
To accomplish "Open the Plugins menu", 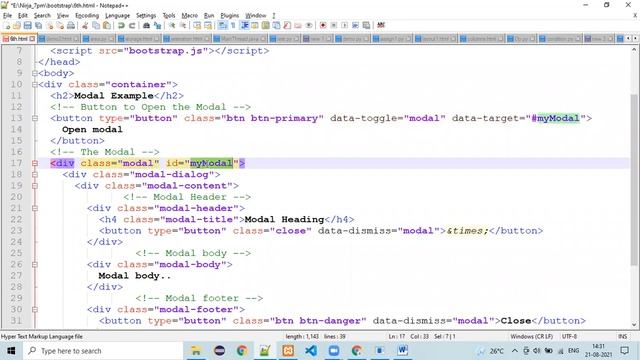I will coord(229,16).
